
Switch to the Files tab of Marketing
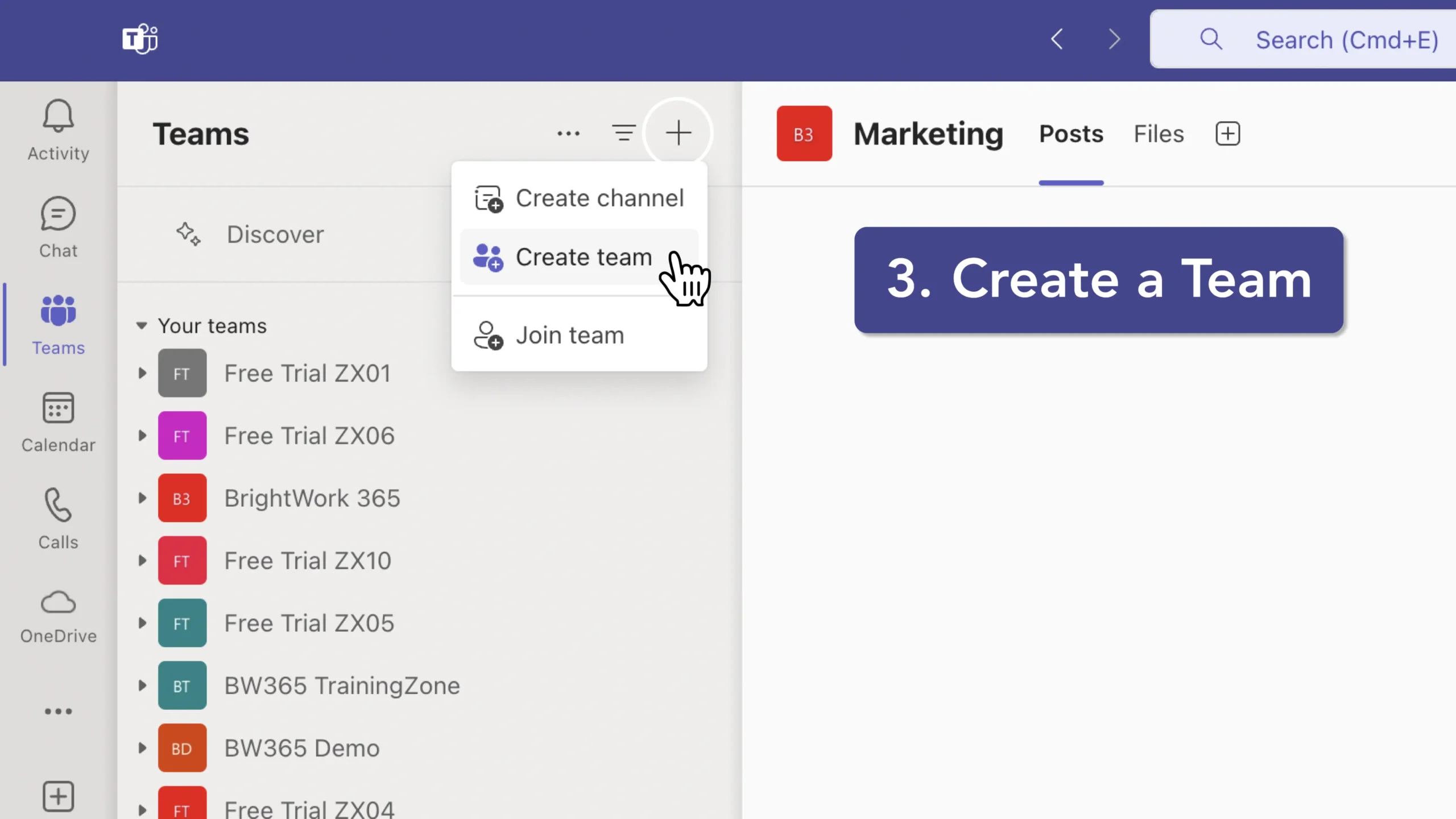(1158, 133)
